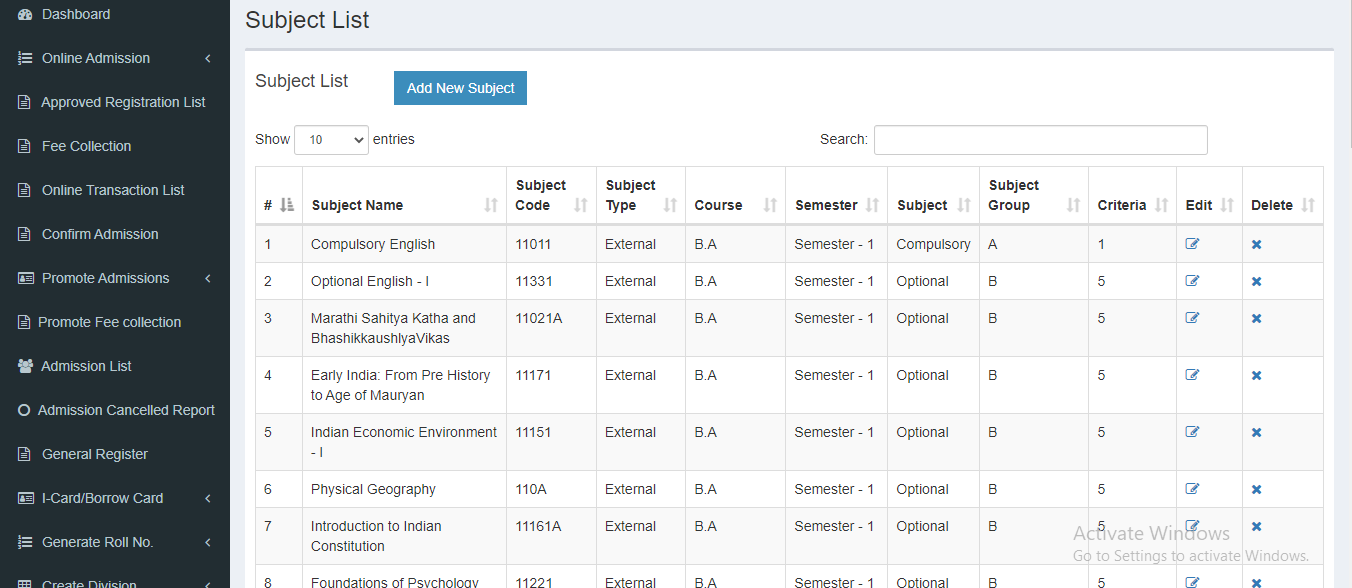
Task: Delete the Marathi Sahitya Katha subject
Action: coord(1256,319)
